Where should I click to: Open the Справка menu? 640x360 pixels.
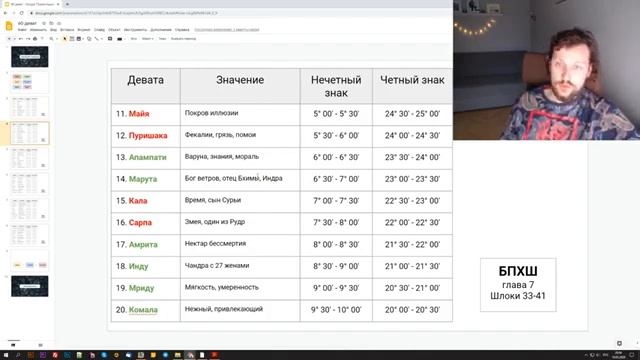coord(182,30)
